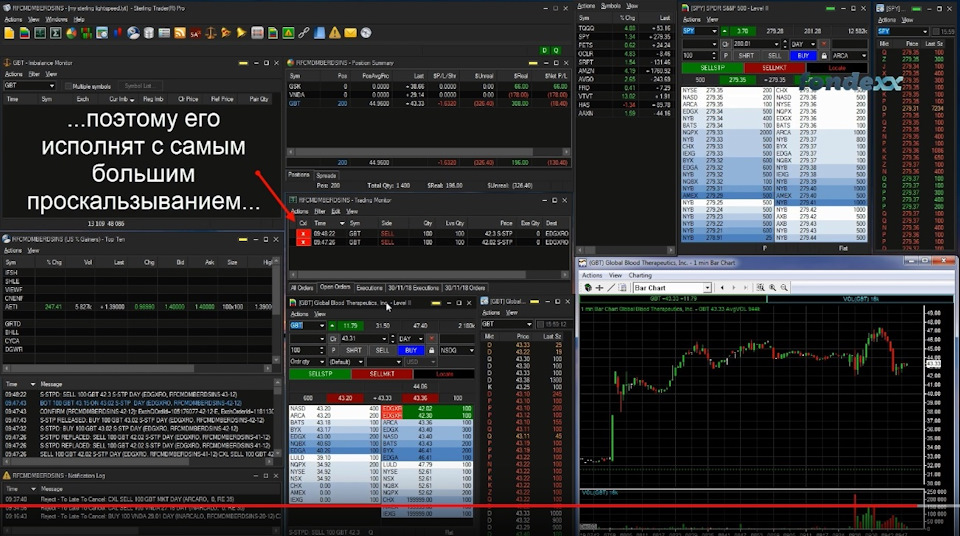Click the globe with person toolbar icon
The height and width of the screenshot is (536, 960).
pos(133,33)
